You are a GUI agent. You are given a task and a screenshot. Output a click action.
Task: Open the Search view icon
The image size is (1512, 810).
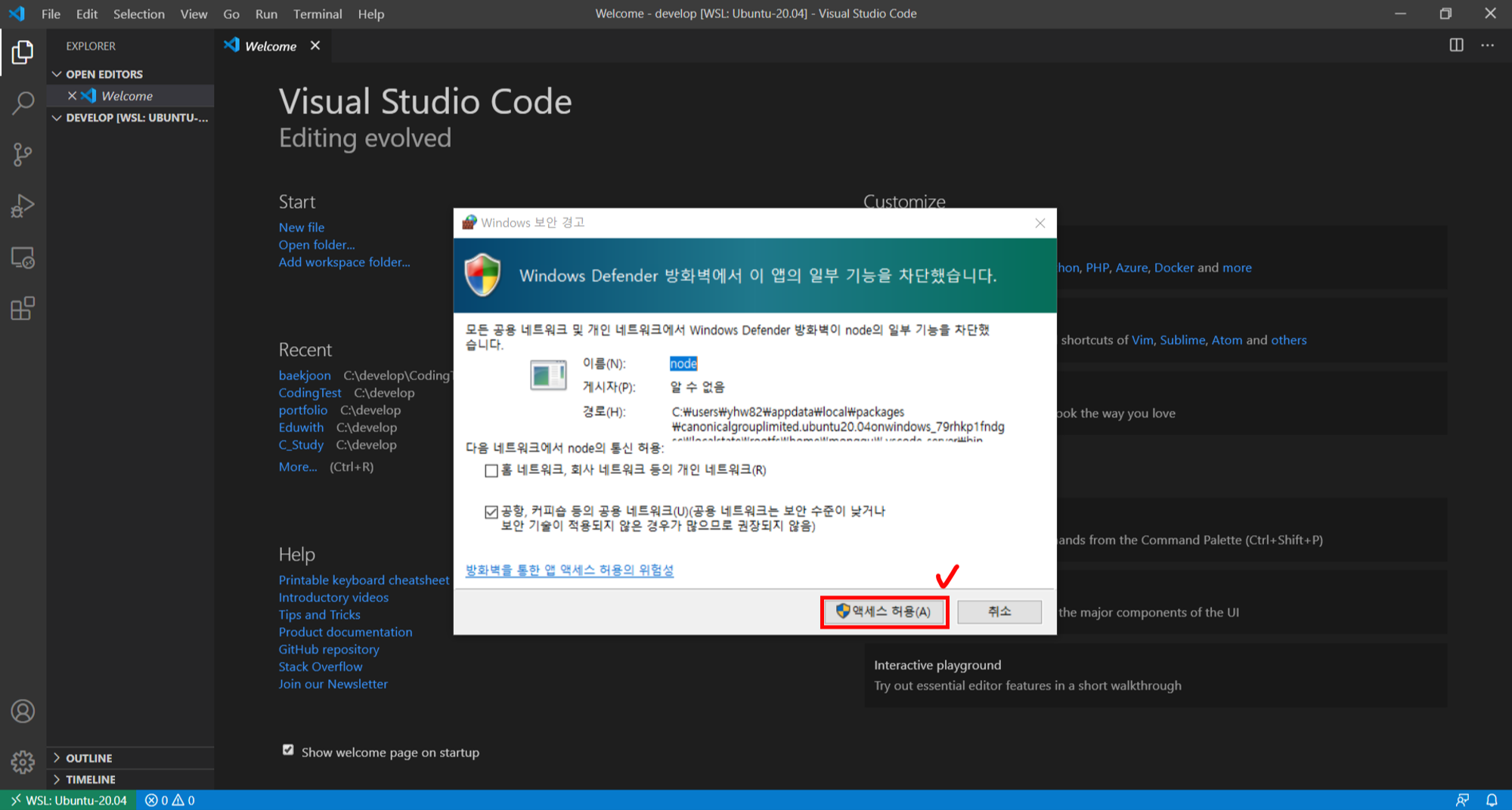tap(23, 104)
